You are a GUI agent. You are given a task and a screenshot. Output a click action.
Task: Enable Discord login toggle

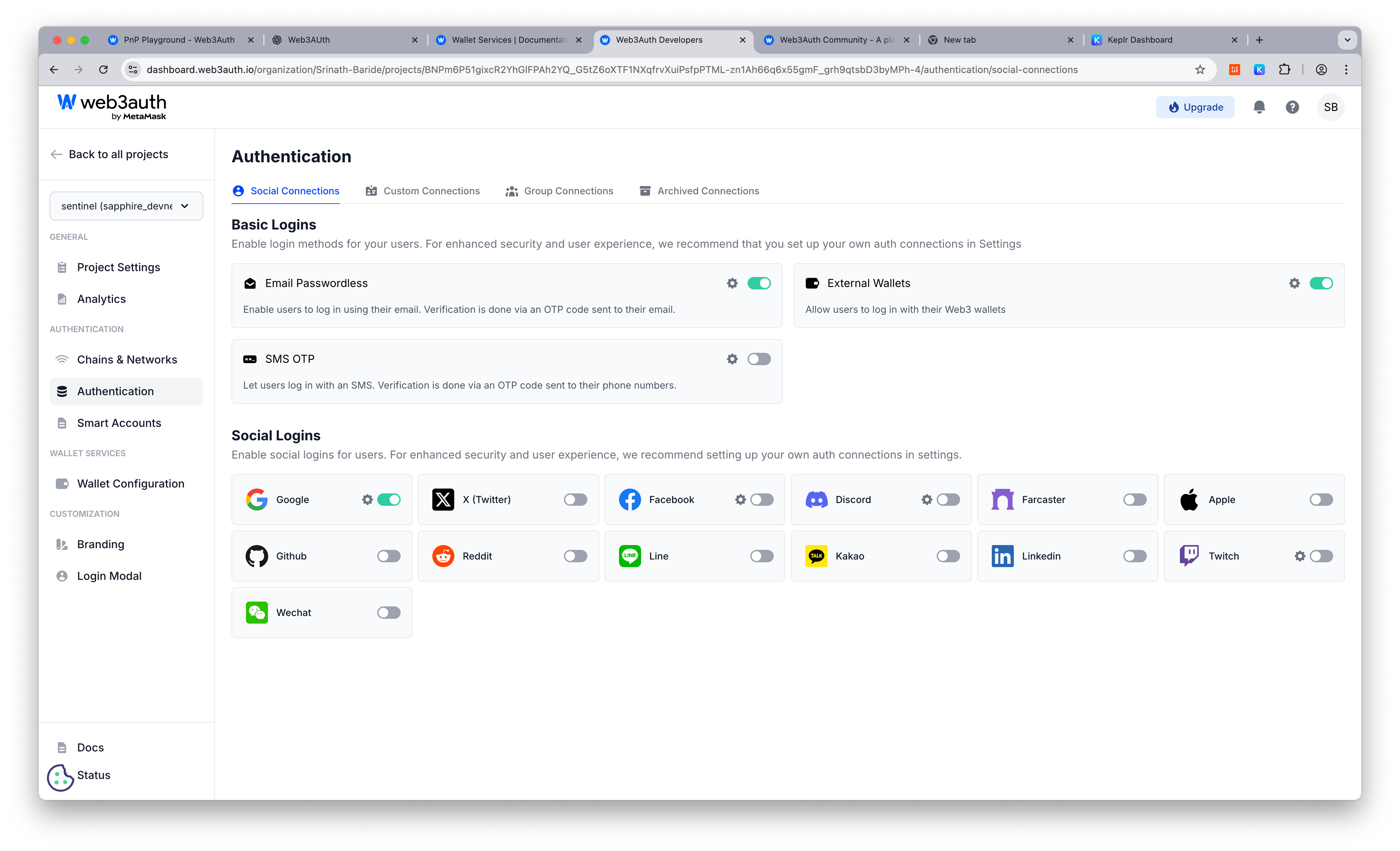948,499
